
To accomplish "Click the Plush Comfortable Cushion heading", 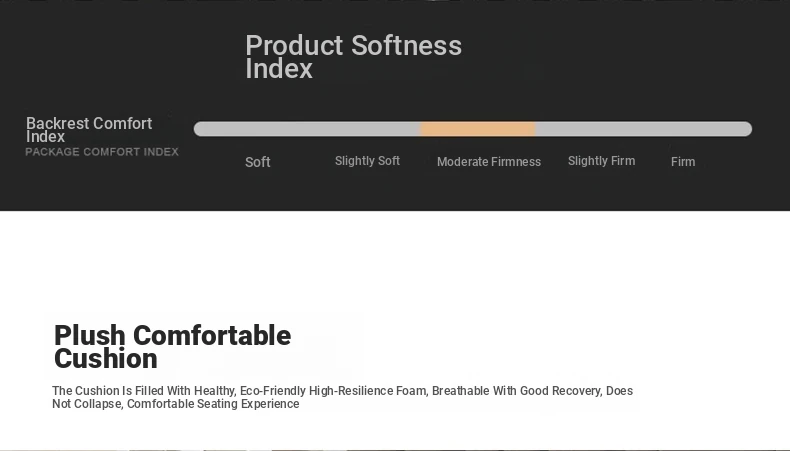I will 172,347.
